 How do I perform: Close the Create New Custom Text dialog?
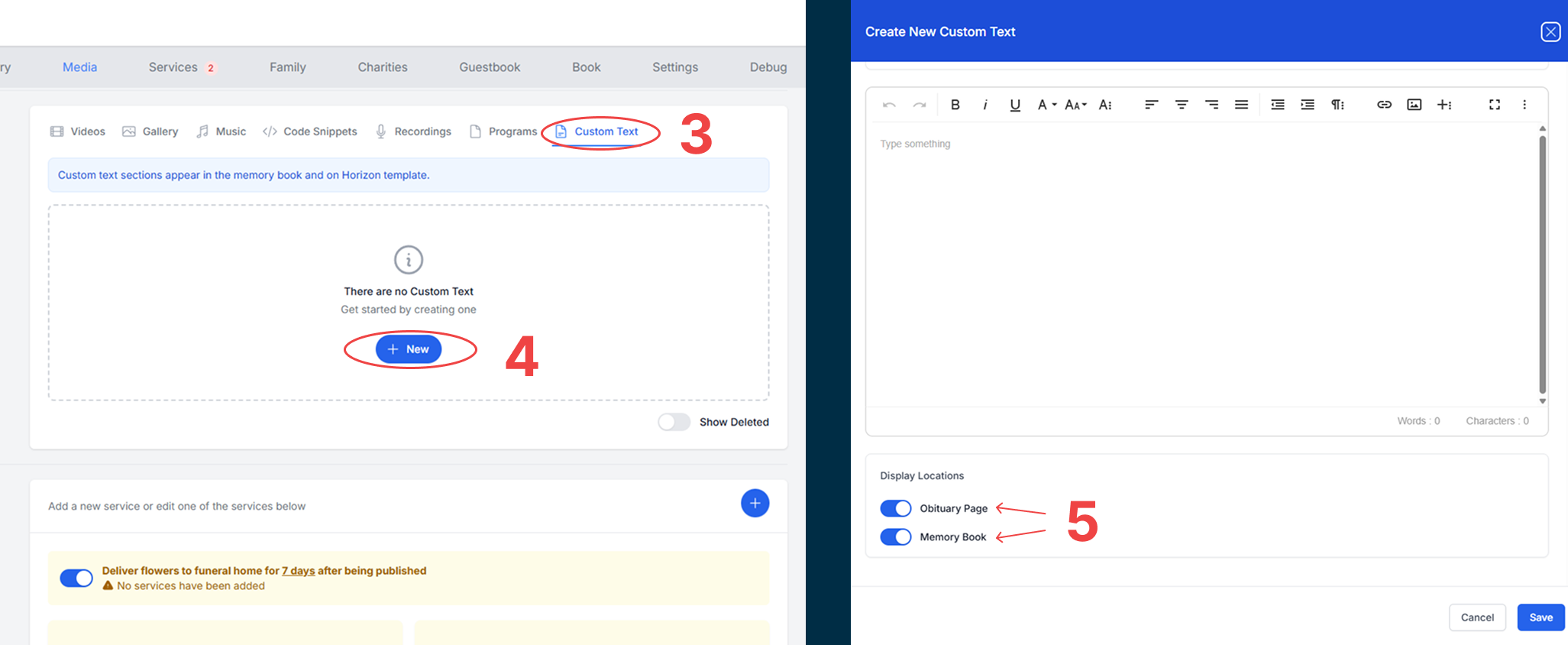1550,31
